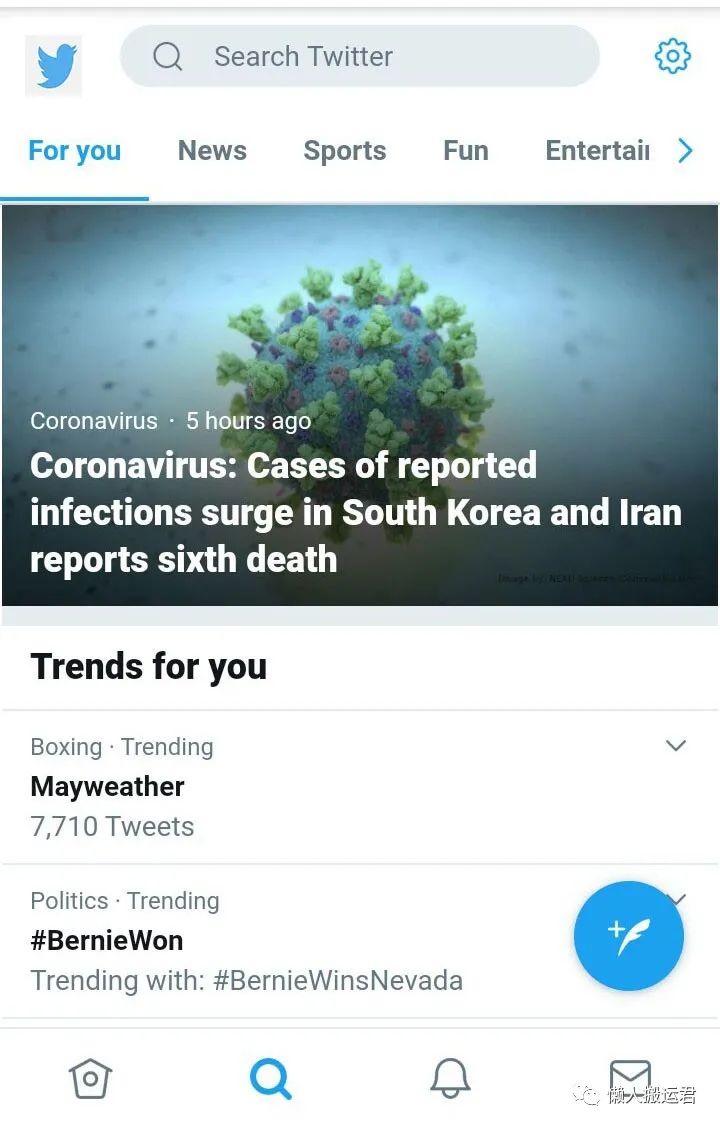720x1127 pixels.
Task: Reveal more tabs with the right chevron
Action: point(686,150)
